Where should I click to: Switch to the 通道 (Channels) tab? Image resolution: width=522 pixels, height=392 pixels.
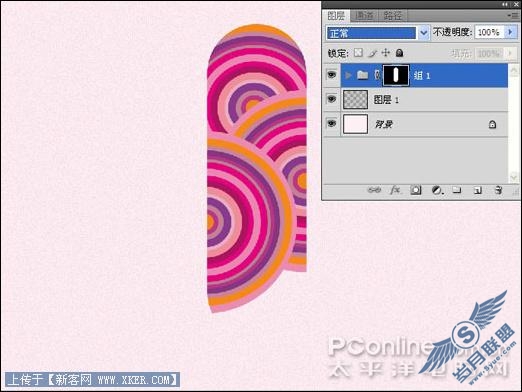[364, 16]
